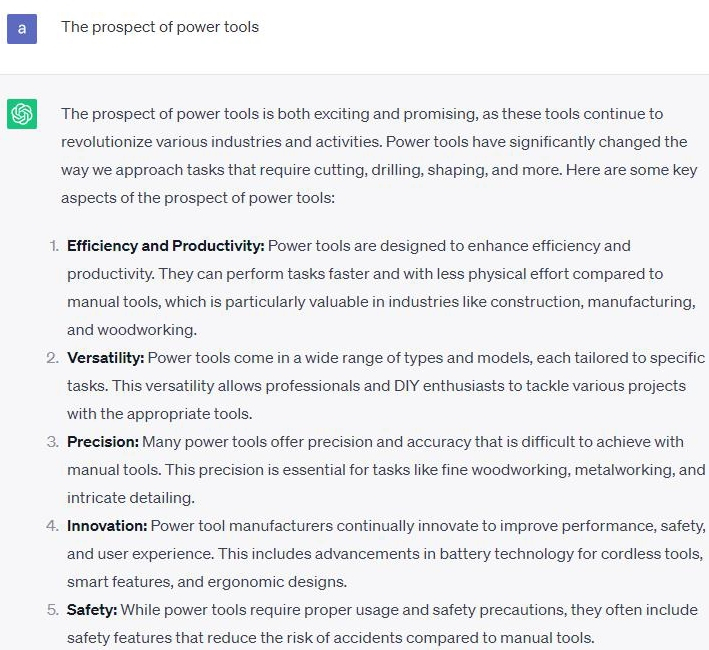The image size is (709, 650).
Task: Click the green ChatGPT logo icon
Action: [x=22, y=115]
